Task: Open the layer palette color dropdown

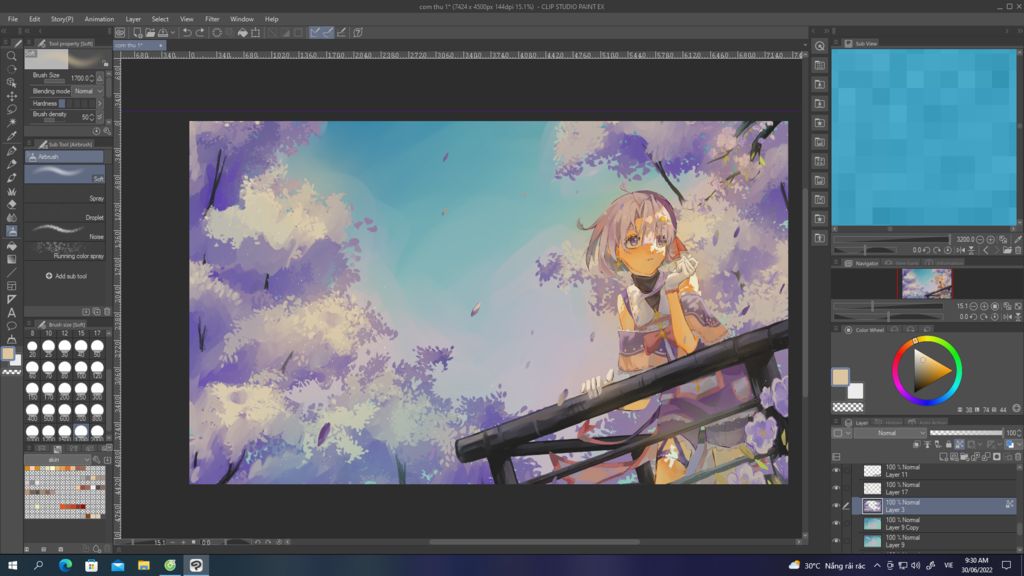Action: coord(841,433)
